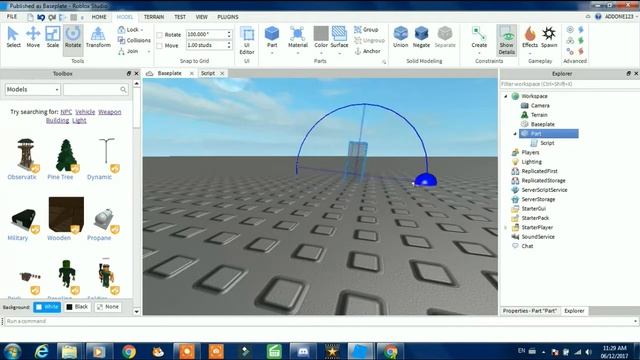The height and width of the screenshot is (360, 640).
Task: Open the UI Editor
Action: point(247,40)
